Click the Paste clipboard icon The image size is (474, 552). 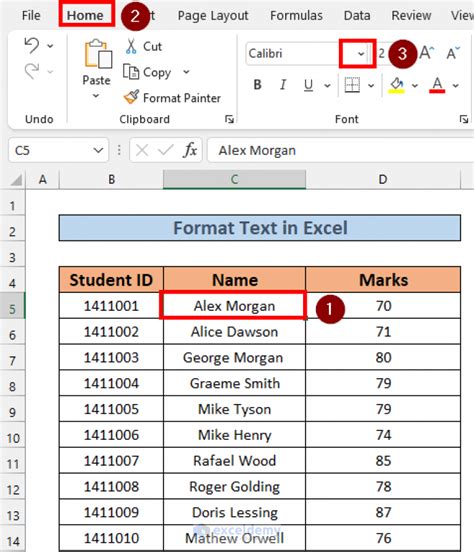(98, 54)
